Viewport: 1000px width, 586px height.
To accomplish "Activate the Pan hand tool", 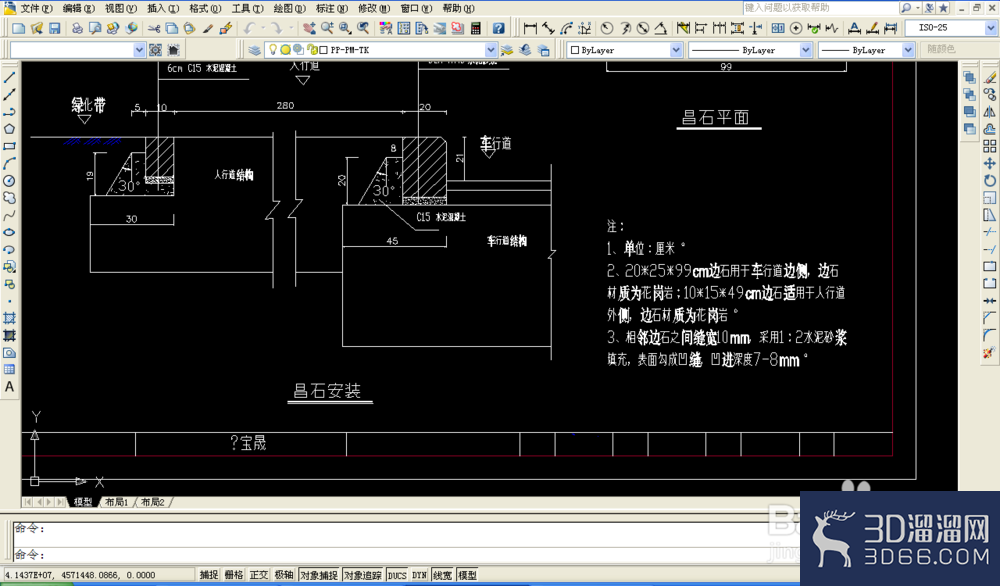I will pos(309,28).
